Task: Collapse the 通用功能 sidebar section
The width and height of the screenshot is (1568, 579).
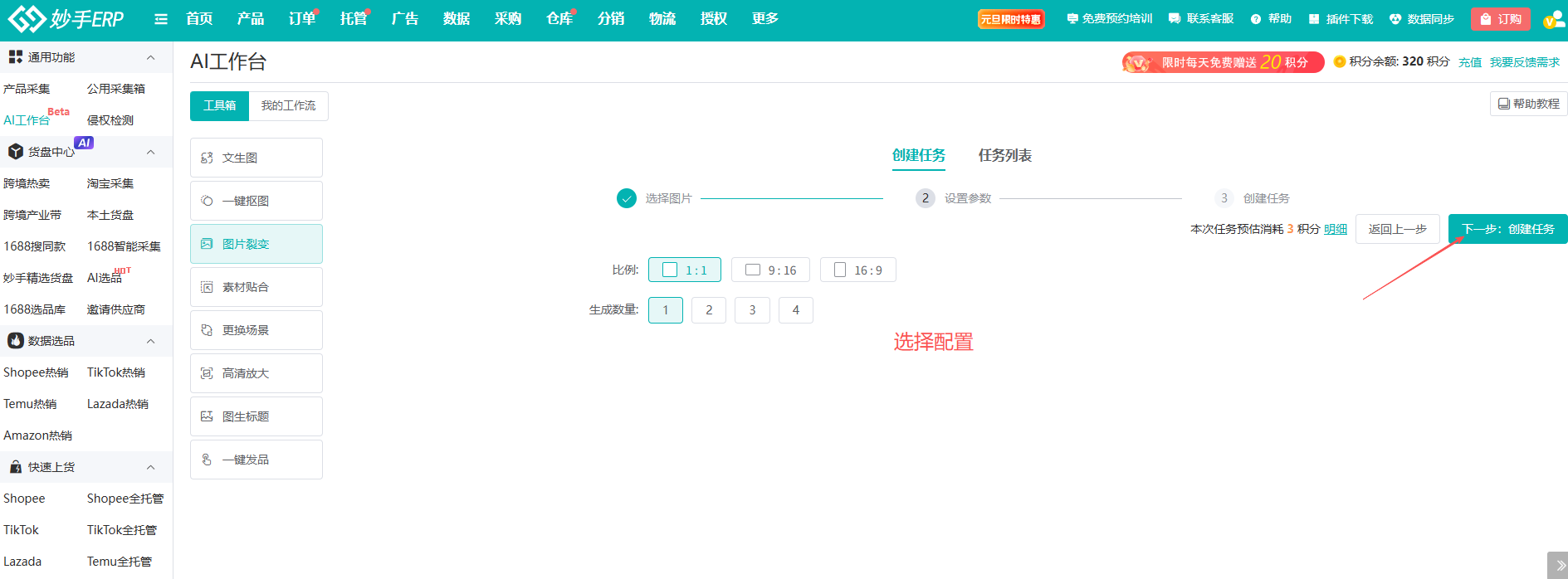Action: click(150, 57)
